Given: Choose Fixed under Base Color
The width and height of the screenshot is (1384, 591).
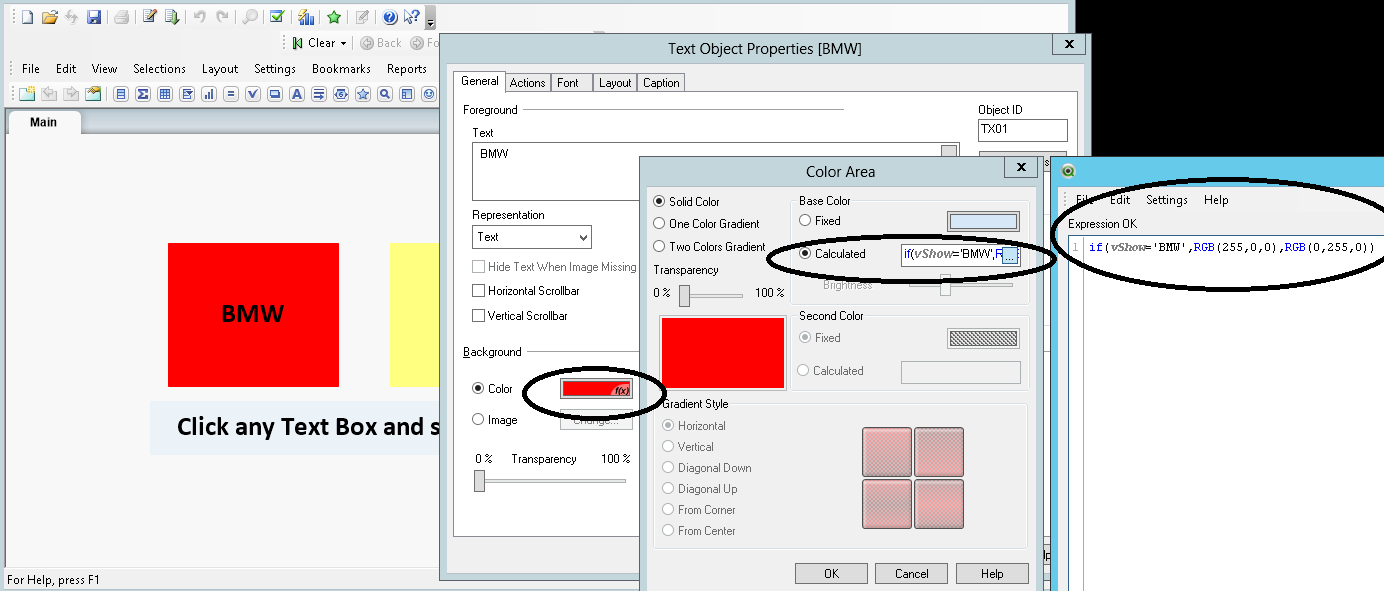Looking at the screenshot, I should pos(806,221).
